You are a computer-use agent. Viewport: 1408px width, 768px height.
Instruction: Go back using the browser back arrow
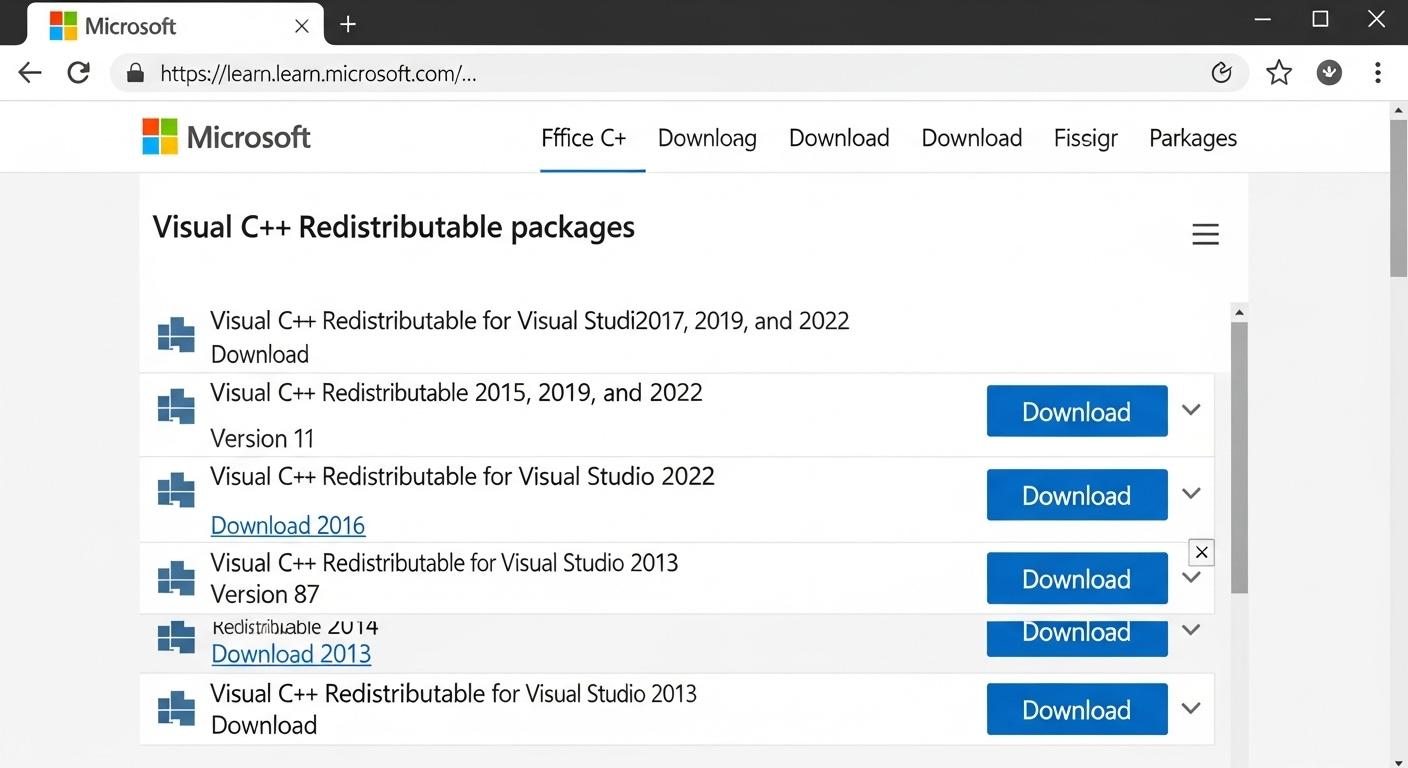pos(29,72)
